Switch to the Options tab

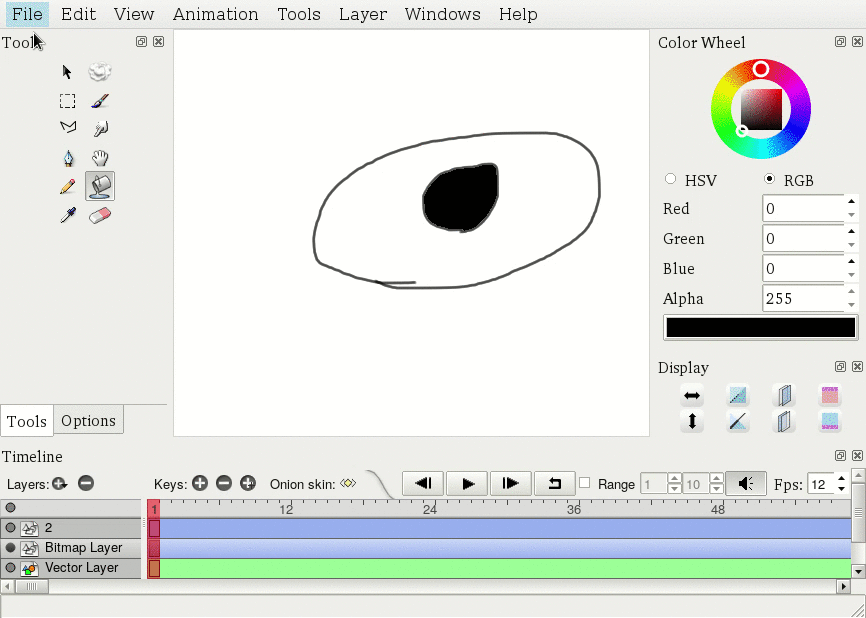pos(88,421)
